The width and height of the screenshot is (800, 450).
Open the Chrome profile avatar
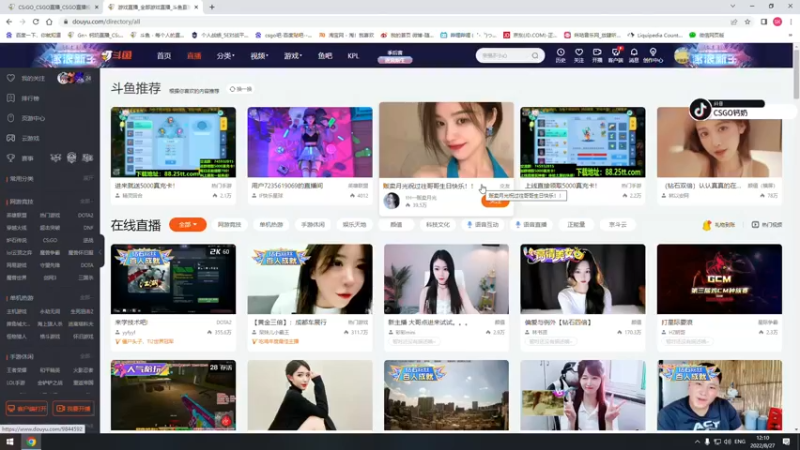(x=777, y=21)
